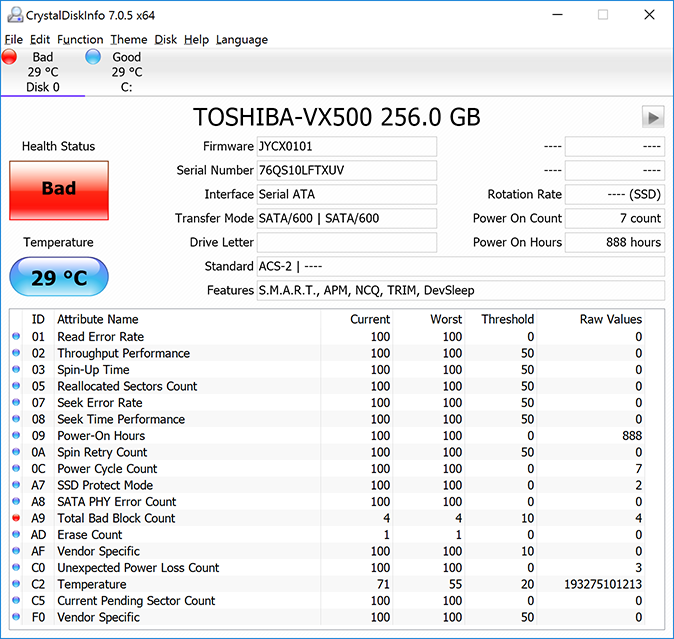This screenshot has height=639, width=674.
Task: Minimize the CrystalDiskInfo window
Action: point(558,15)
